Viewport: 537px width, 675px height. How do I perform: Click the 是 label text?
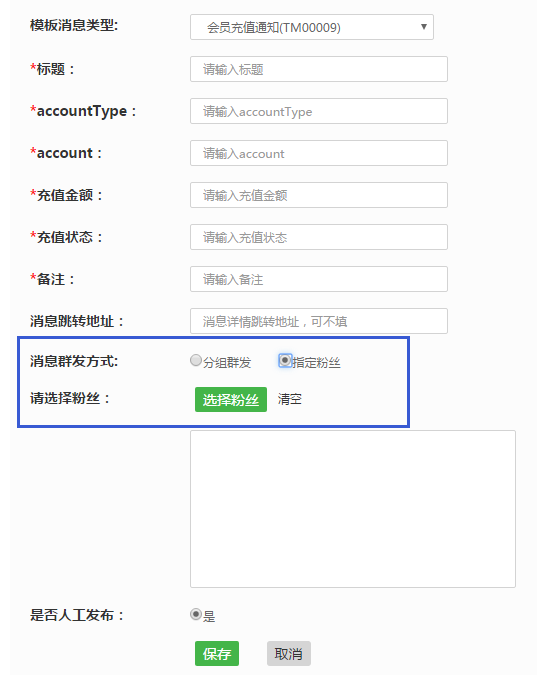(209, 616)
